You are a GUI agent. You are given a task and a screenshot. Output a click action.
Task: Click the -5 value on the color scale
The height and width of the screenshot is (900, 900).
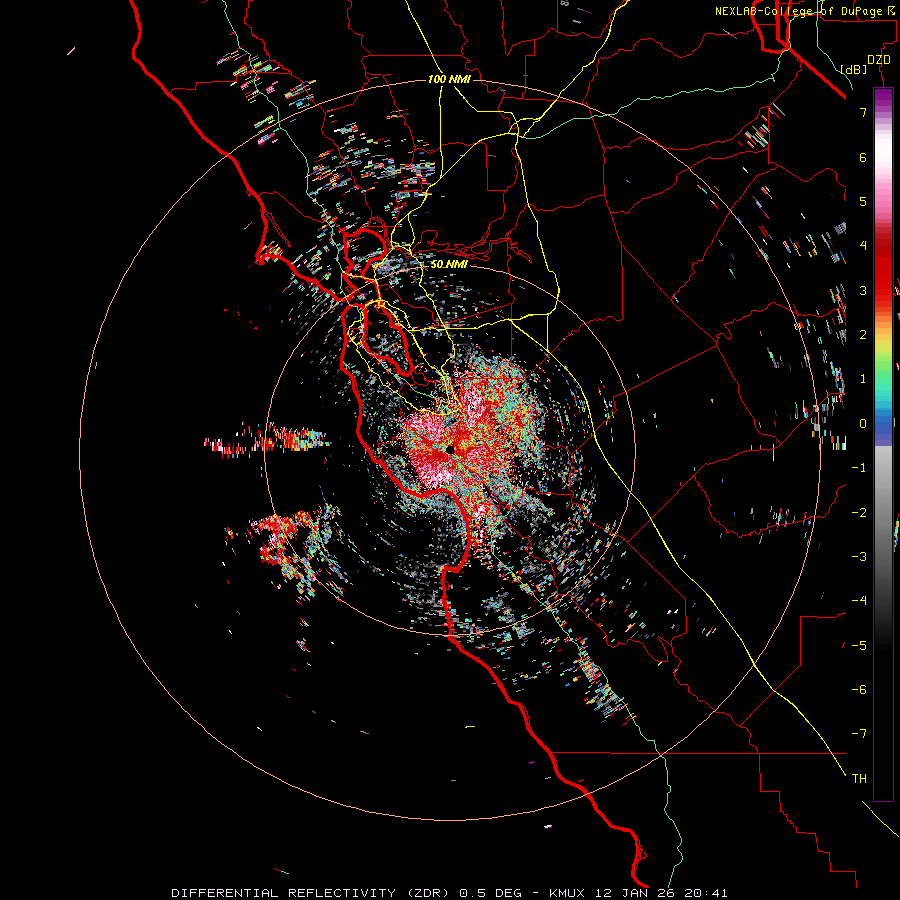859,645
